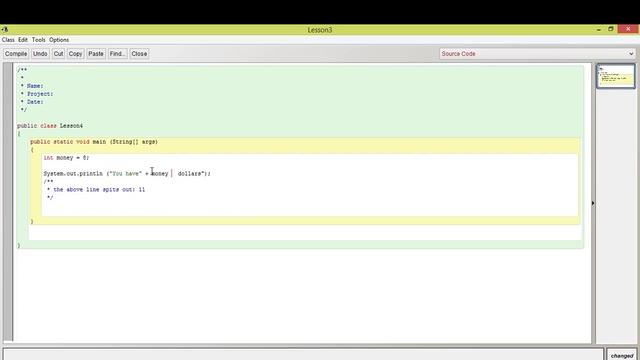640x360 pixels.
Task: Click the Close toolbar button
Action: [139, 54]
